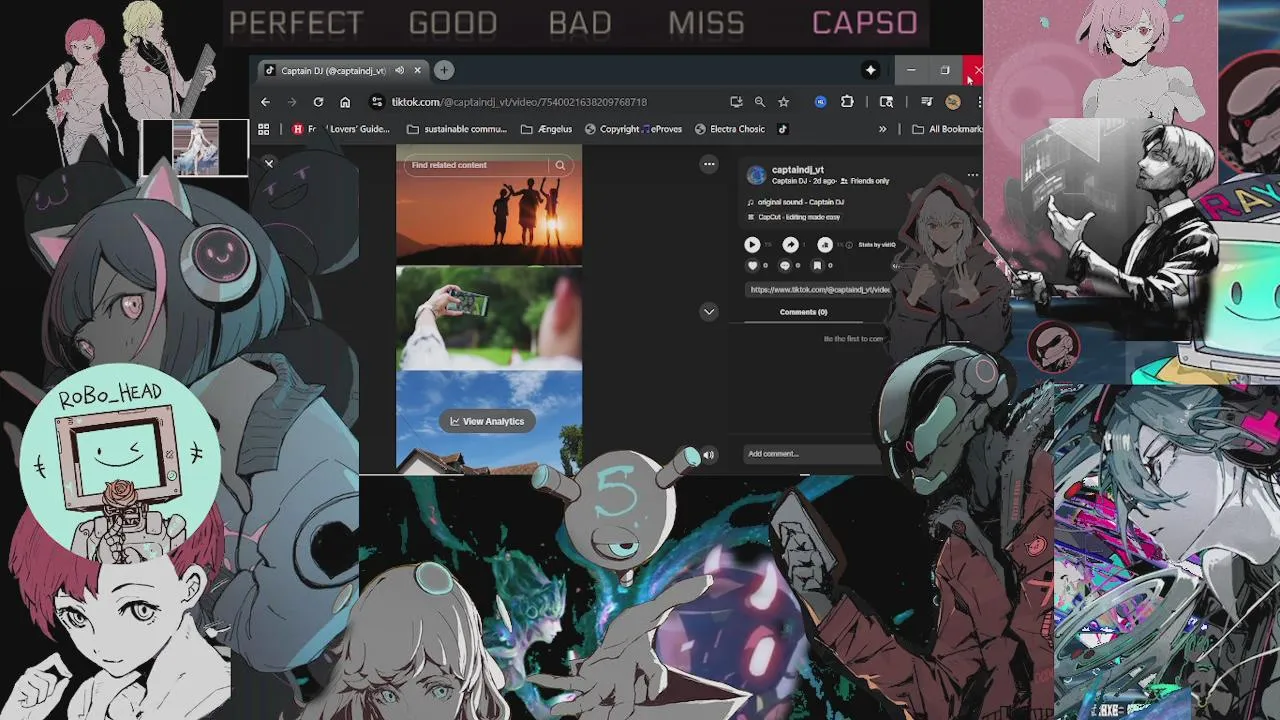1280x720 pixels.
Task: Select the phone-in-hand video frame
Action: coord(489,318)
